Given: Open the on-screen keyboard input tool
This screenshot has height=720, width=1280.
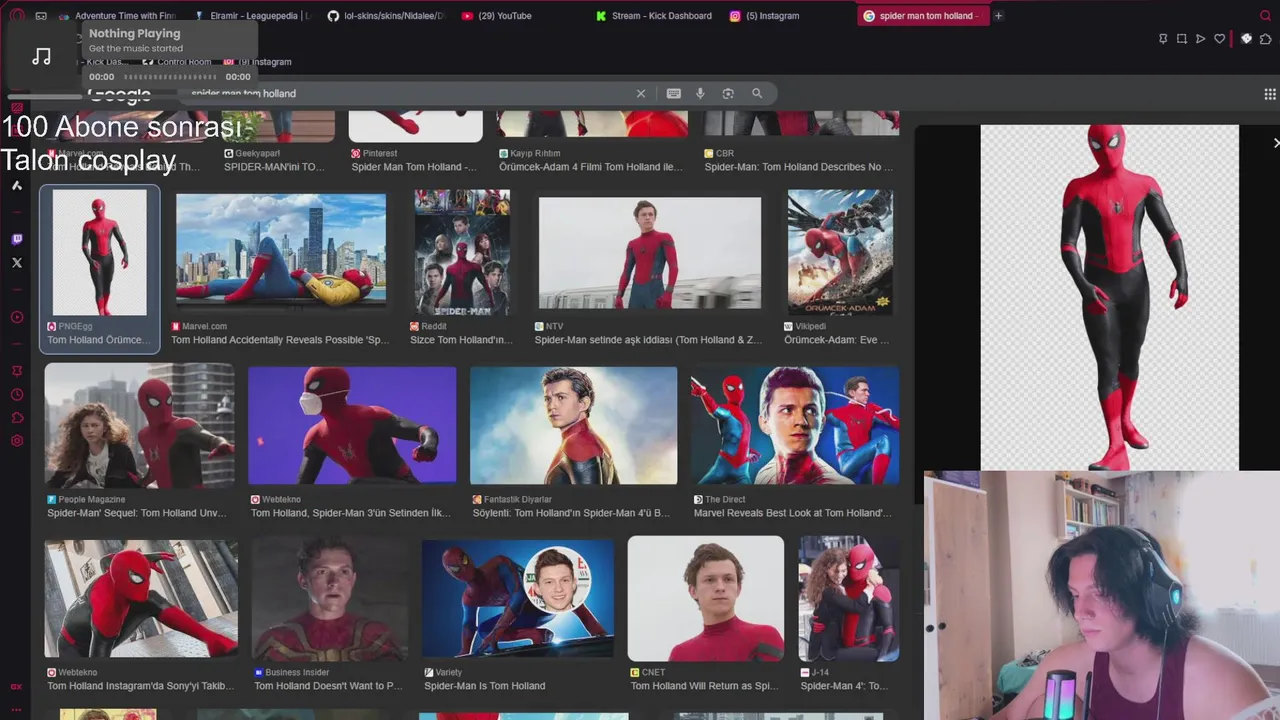Looking at the screenshot, I should tap(674, 93).
